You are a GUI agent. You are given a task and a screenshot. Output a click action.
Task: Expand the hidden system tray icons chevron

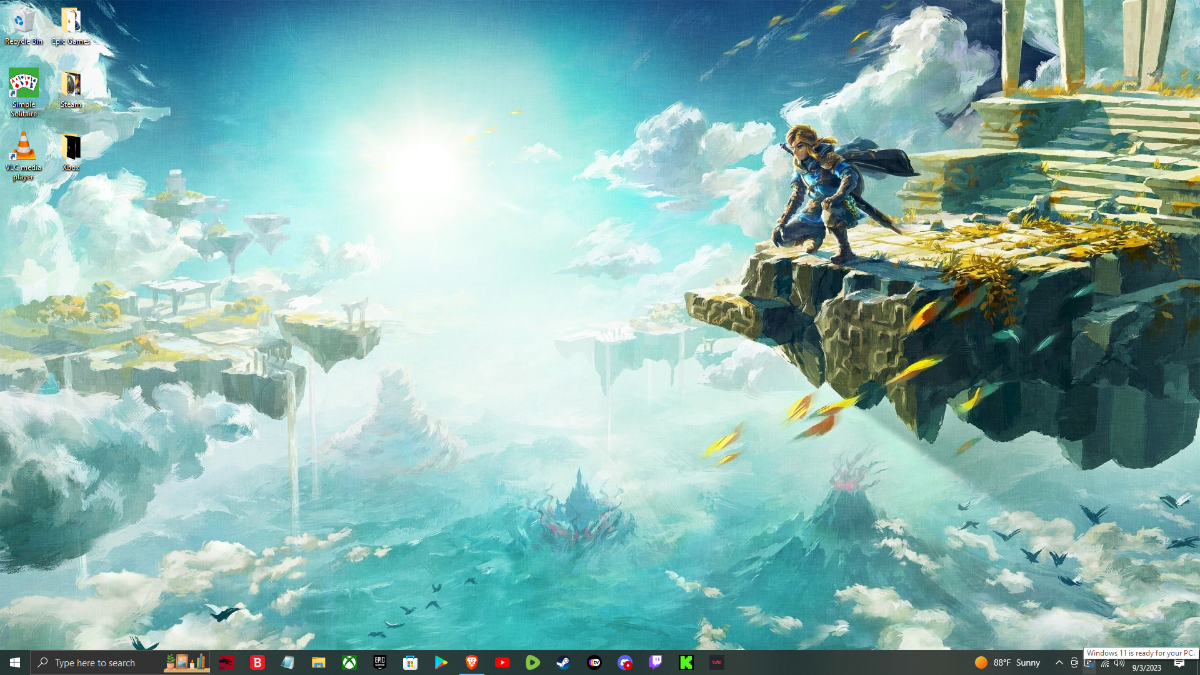[1059, 663]
